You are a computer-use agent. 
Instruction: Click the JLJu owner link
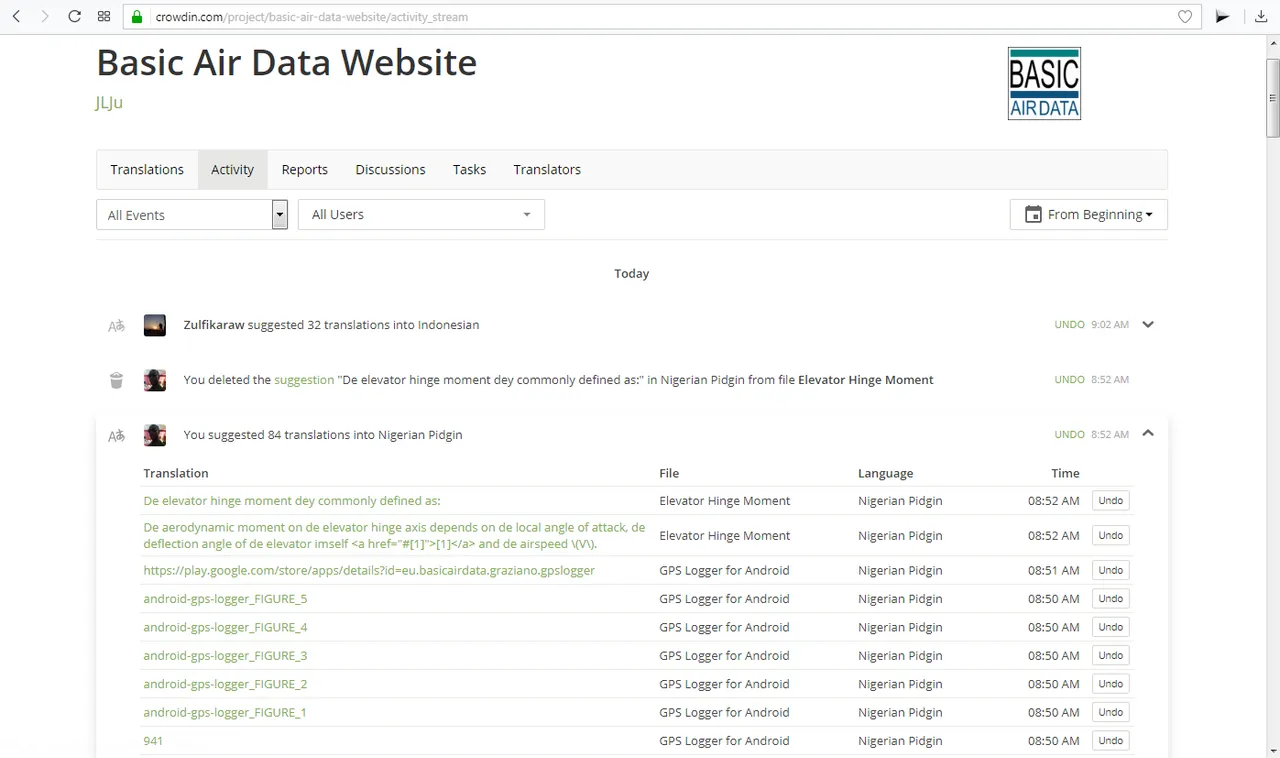click(109, 102)
